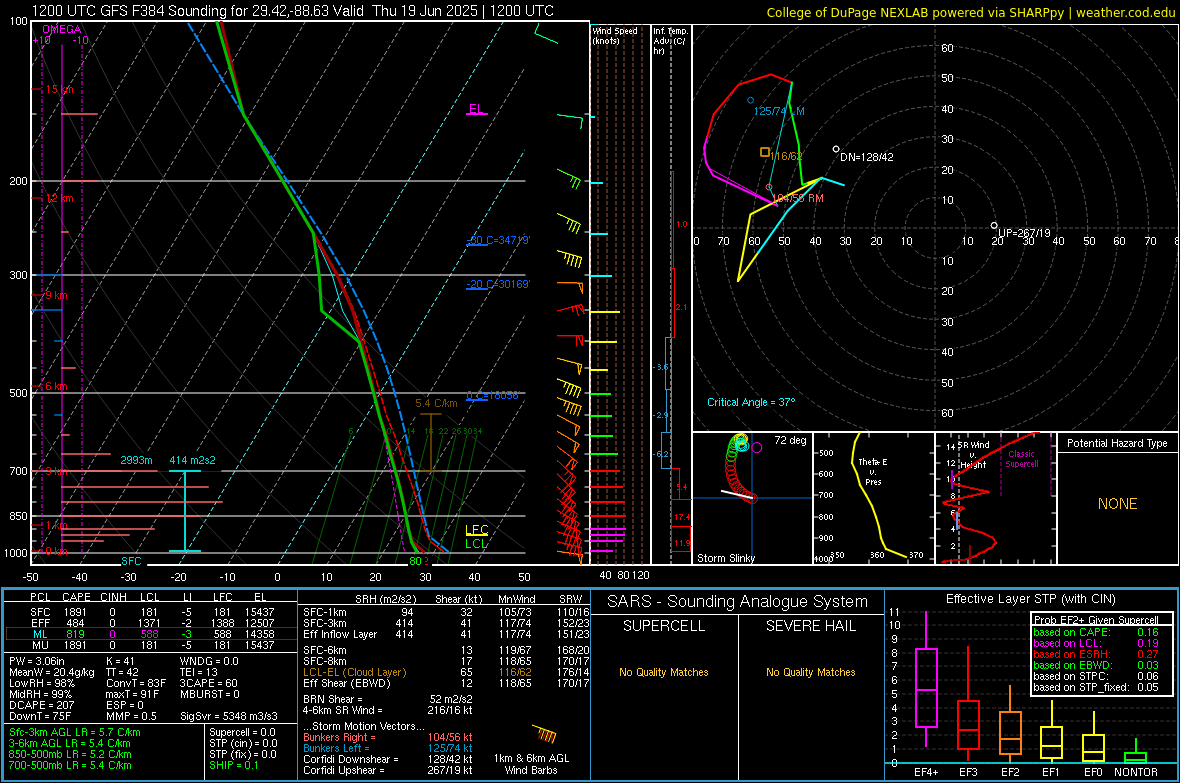Click the orange LCL-EL (Cloud Layer) row
The height and width of the screenshot is (783, 1180).
click(x=446, y=672)
